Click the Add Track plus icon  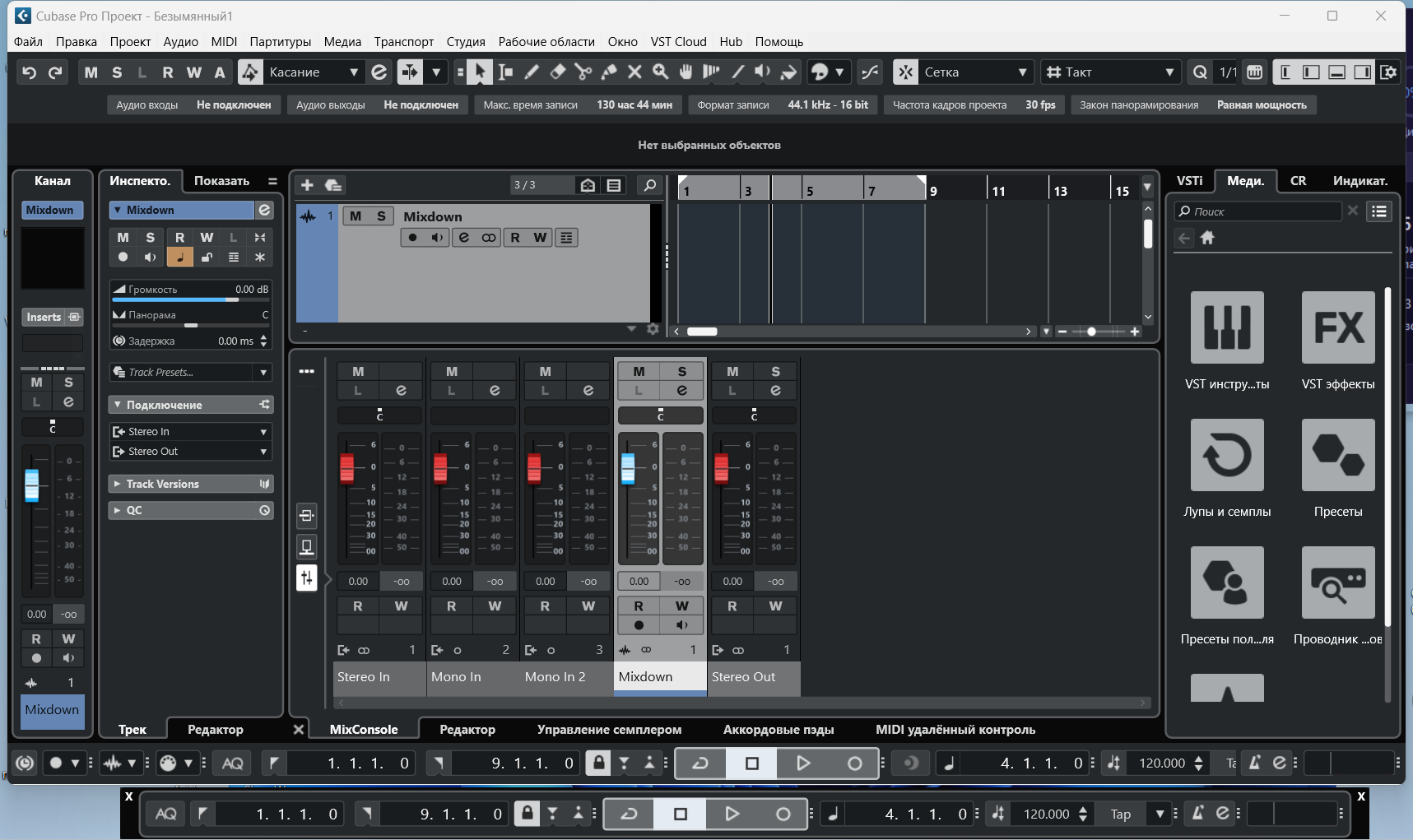[307, 185]
